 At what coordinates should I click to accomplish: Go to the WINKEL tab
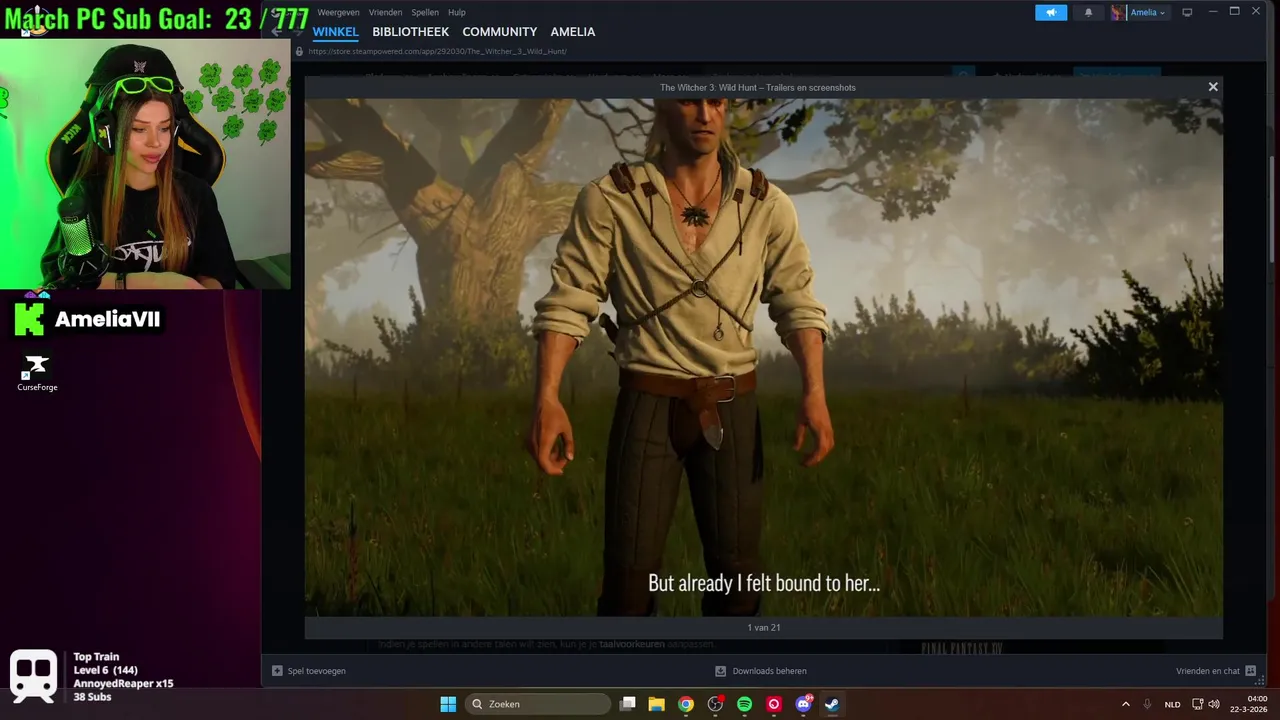click(x=335, y=32)
